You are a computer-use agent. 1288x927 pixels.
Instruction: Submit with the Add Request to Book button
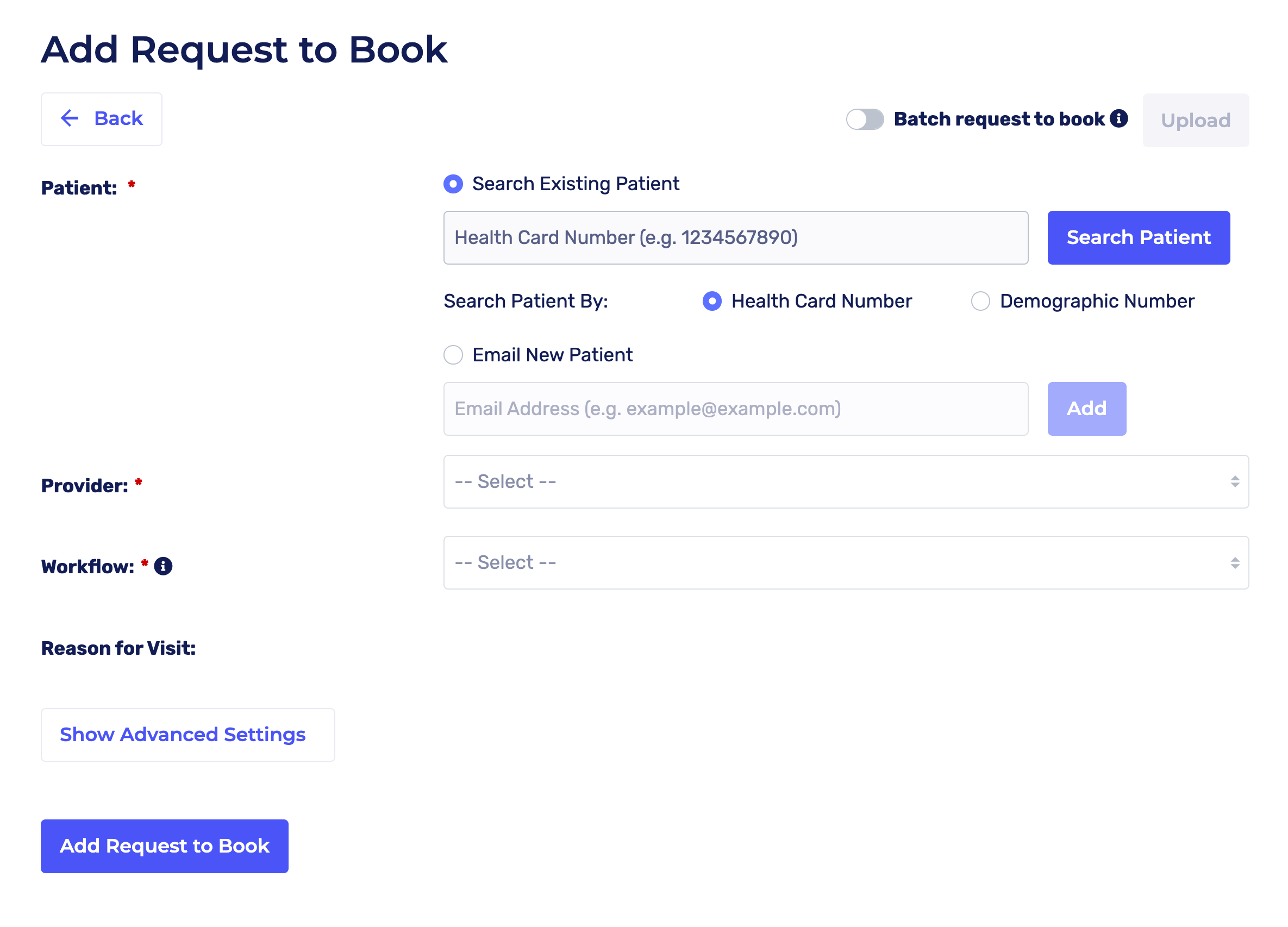click(x=164, y=846)
